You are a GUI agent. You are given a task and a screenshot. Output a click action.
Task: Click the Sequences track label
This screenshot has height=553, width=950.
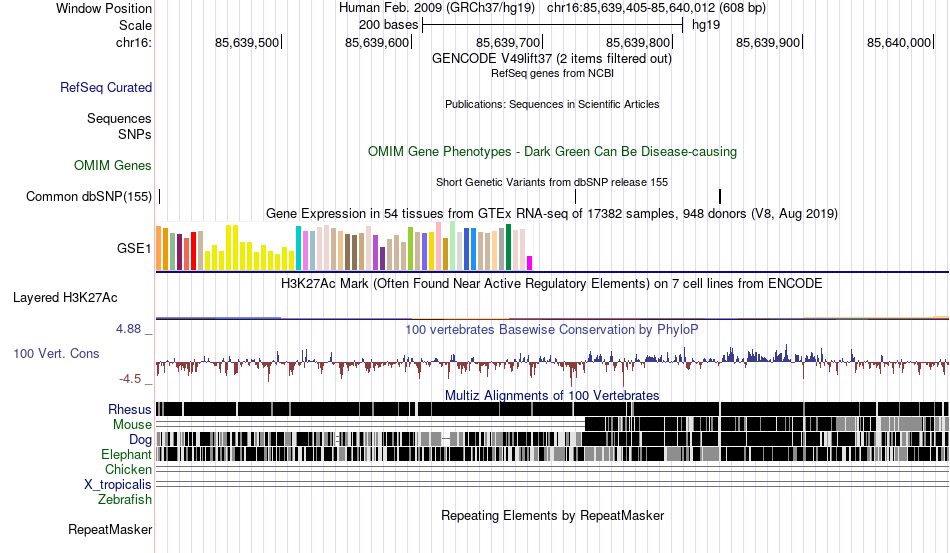tap(119, 118)
